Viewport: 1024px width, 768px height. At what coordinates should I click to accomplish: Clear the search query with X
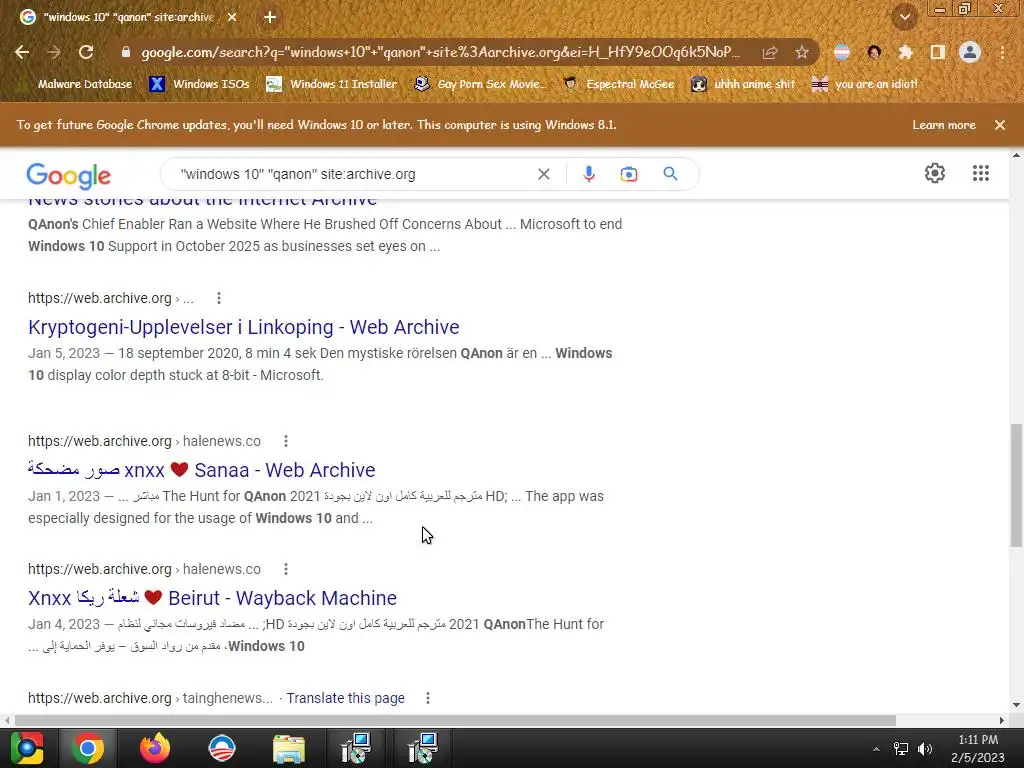(x=543, y=174)
